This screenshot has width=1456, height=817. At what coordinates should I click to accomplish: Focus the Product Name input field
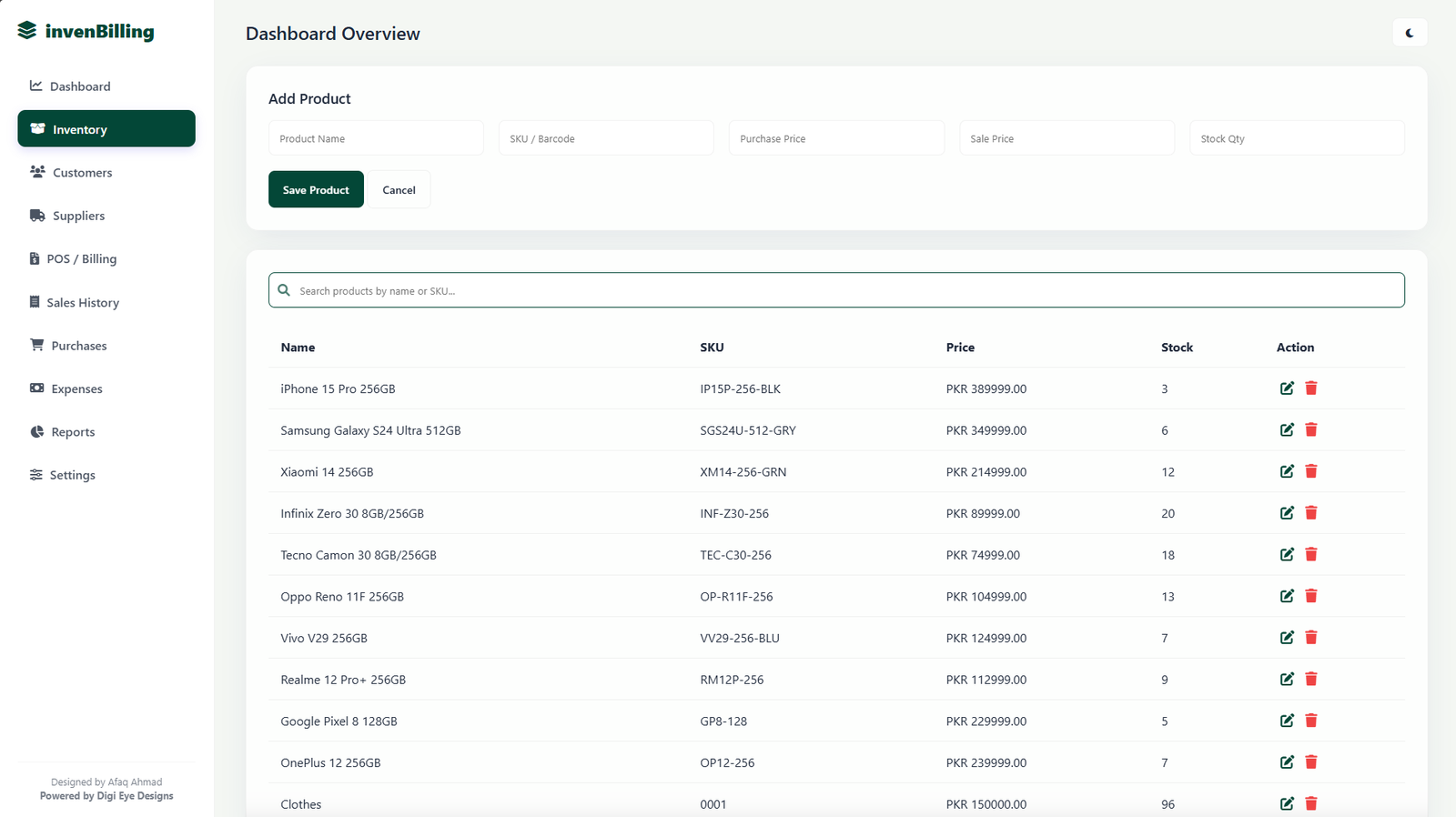(x=376, y=138)
